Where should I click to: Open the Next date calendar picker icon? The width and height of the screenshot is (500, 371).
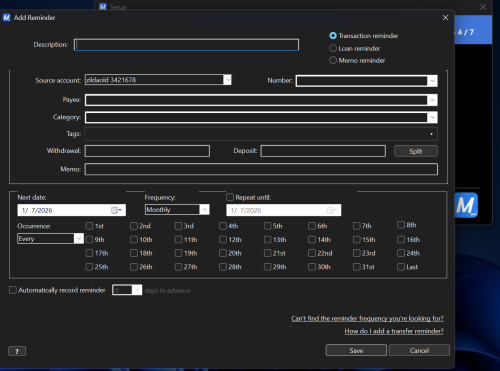(116, 210)
